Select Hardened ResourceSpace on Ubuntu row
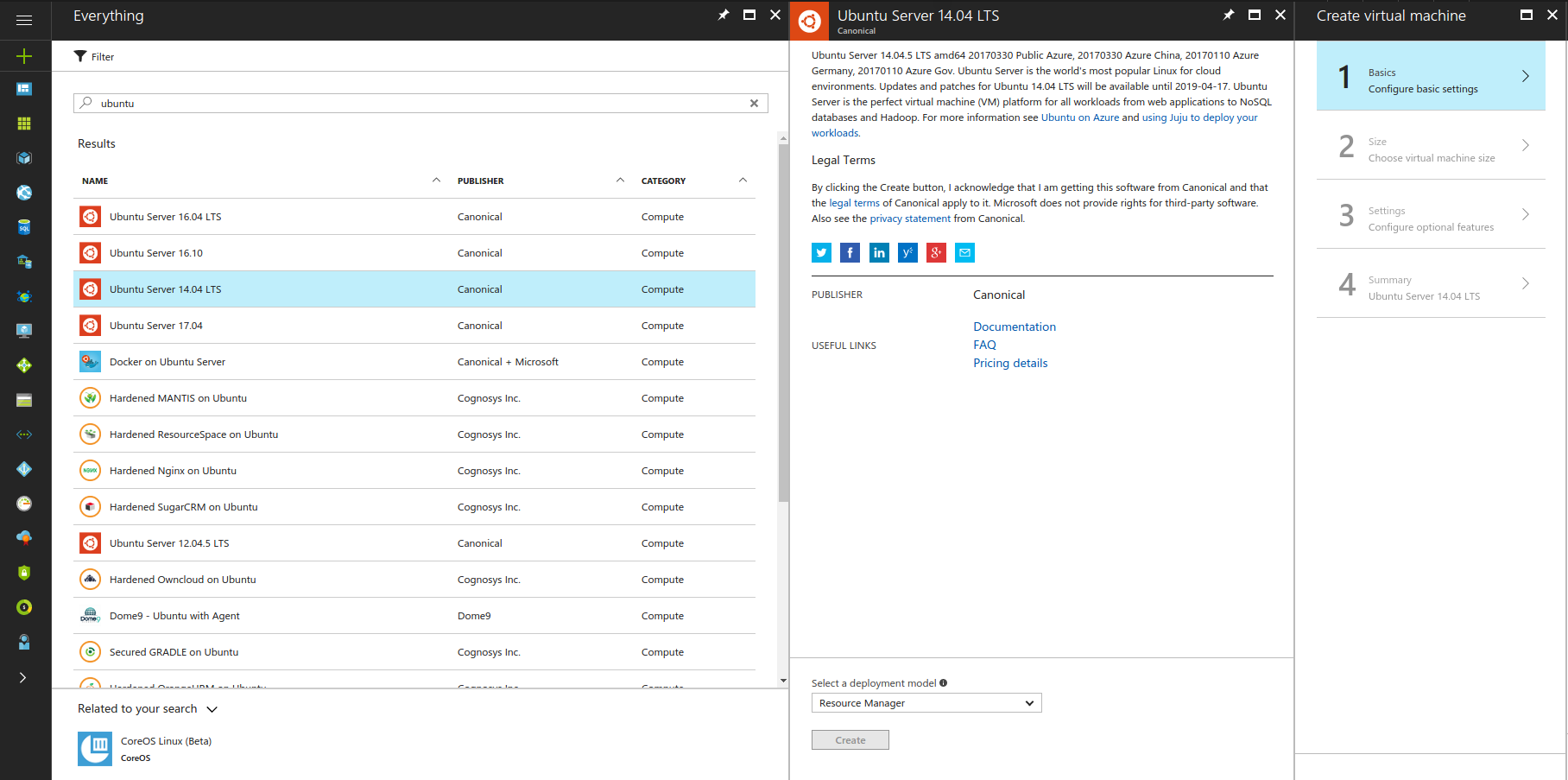This screenshot has width=1568, height=780. click(414, 434)
